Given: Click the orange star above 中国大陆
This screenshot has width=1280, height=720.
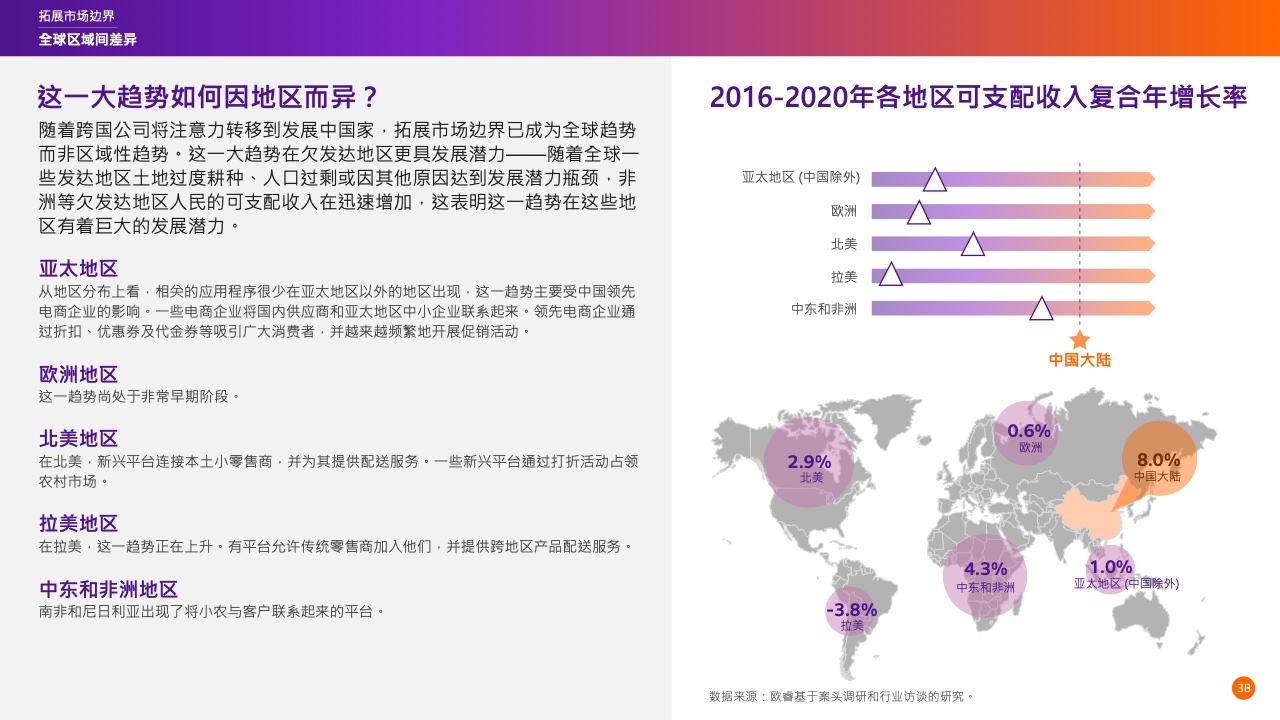Looking at the screenshot, I should 1079,340.
